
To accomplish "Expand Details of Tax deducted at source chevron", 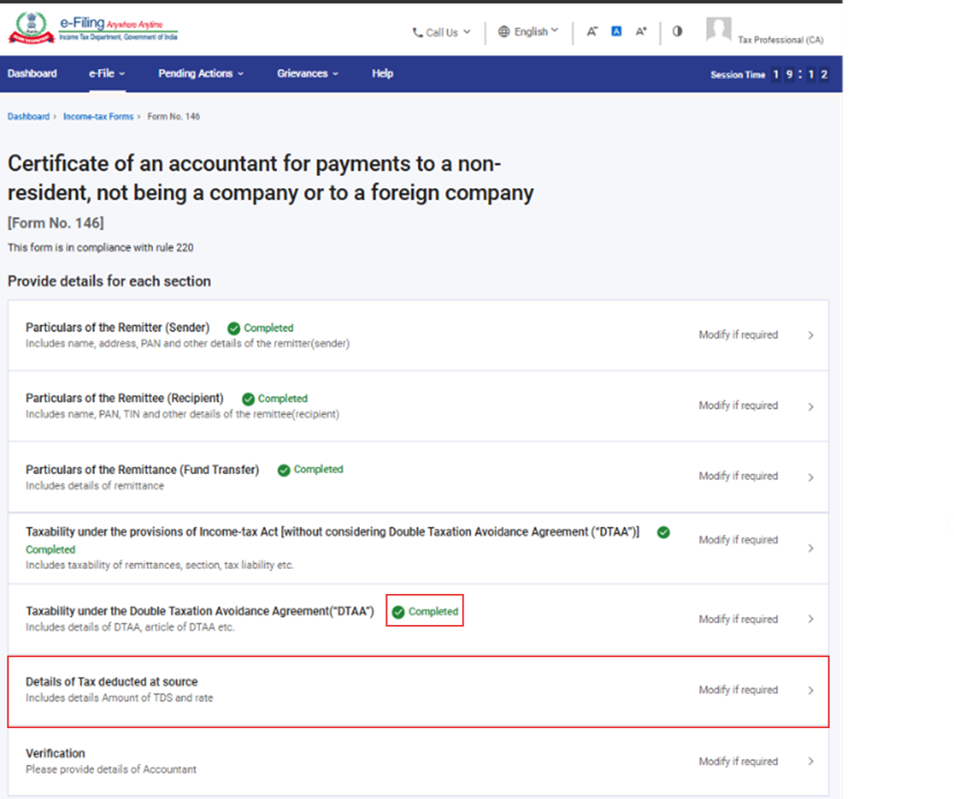I will point(810,691).
